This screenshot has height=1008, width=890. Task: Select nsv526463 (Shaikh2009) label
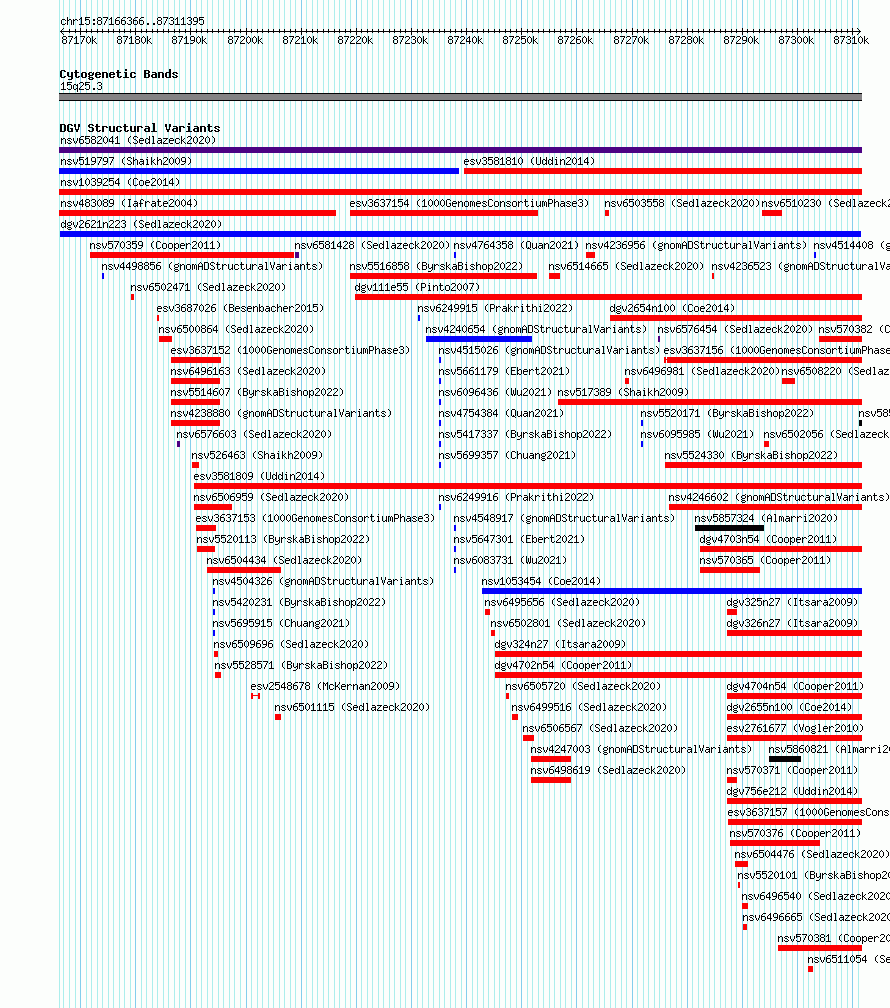tap(257, 455)
